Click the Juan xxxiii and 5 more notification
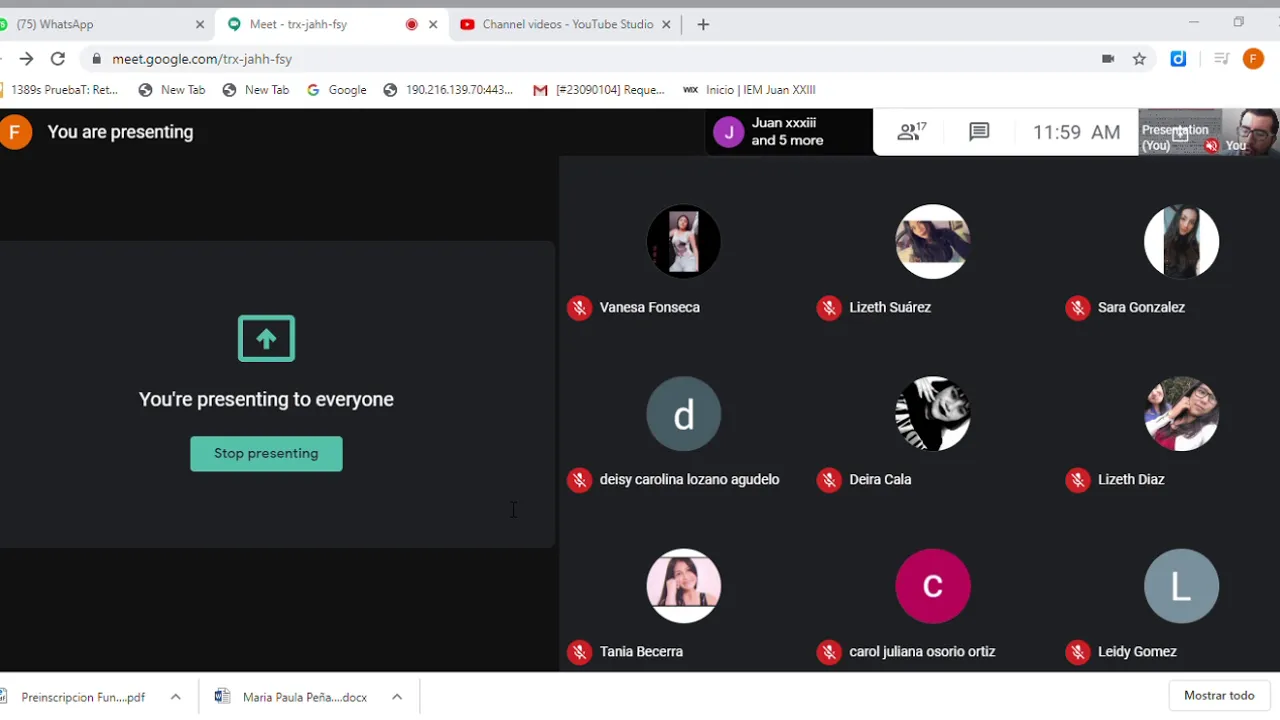 click(x=789, y=132)
